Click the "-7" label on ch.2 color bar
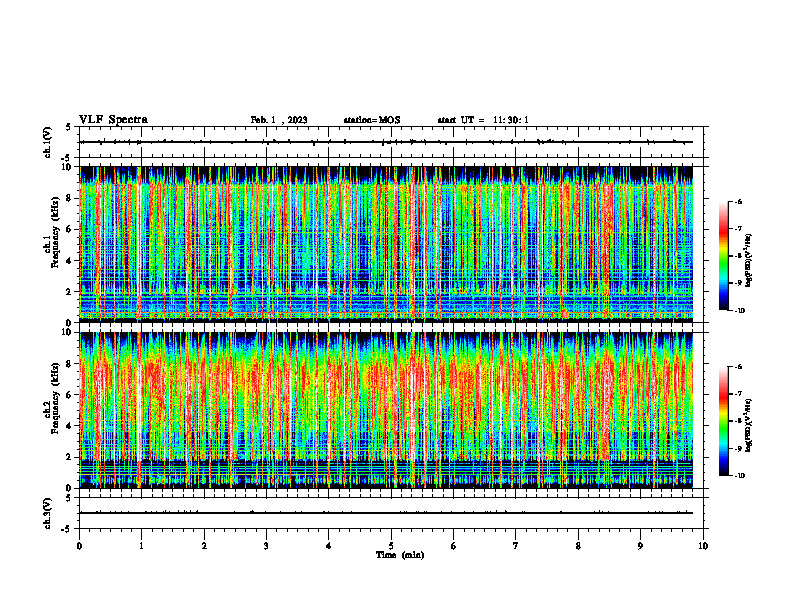Image resolution: width=792 pixels, height=612 pixels. [x=738, y=394]
